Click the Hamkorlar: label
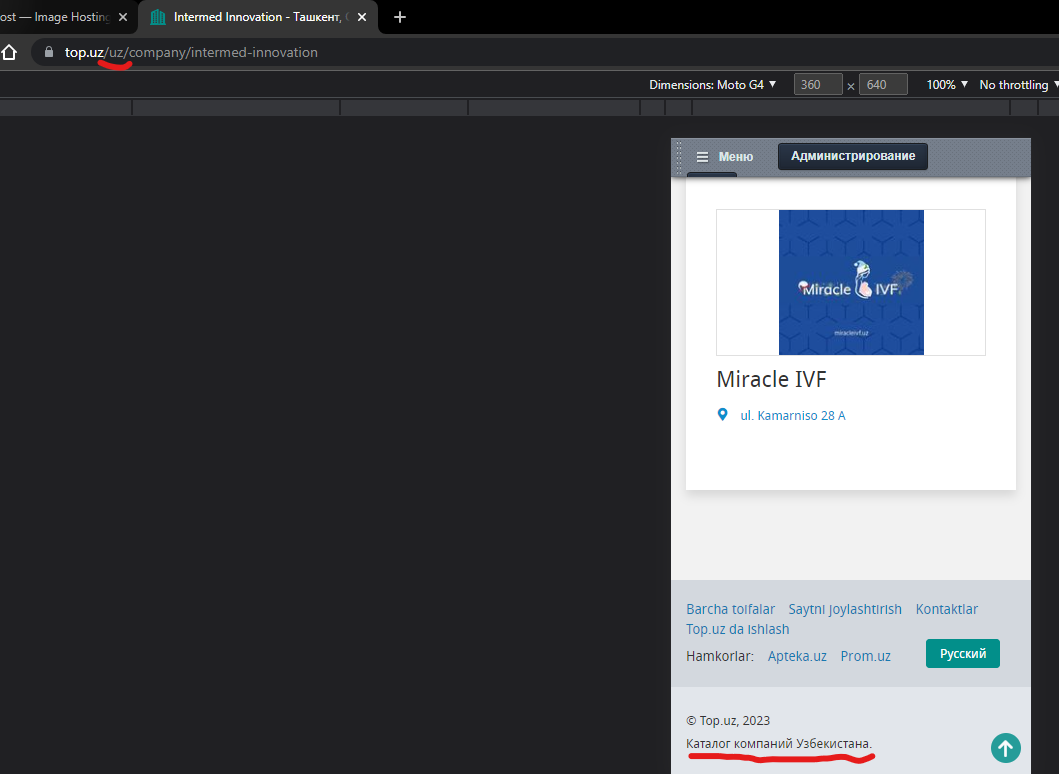The height and width of the screenshot is (774, 1059). point(720,656)
